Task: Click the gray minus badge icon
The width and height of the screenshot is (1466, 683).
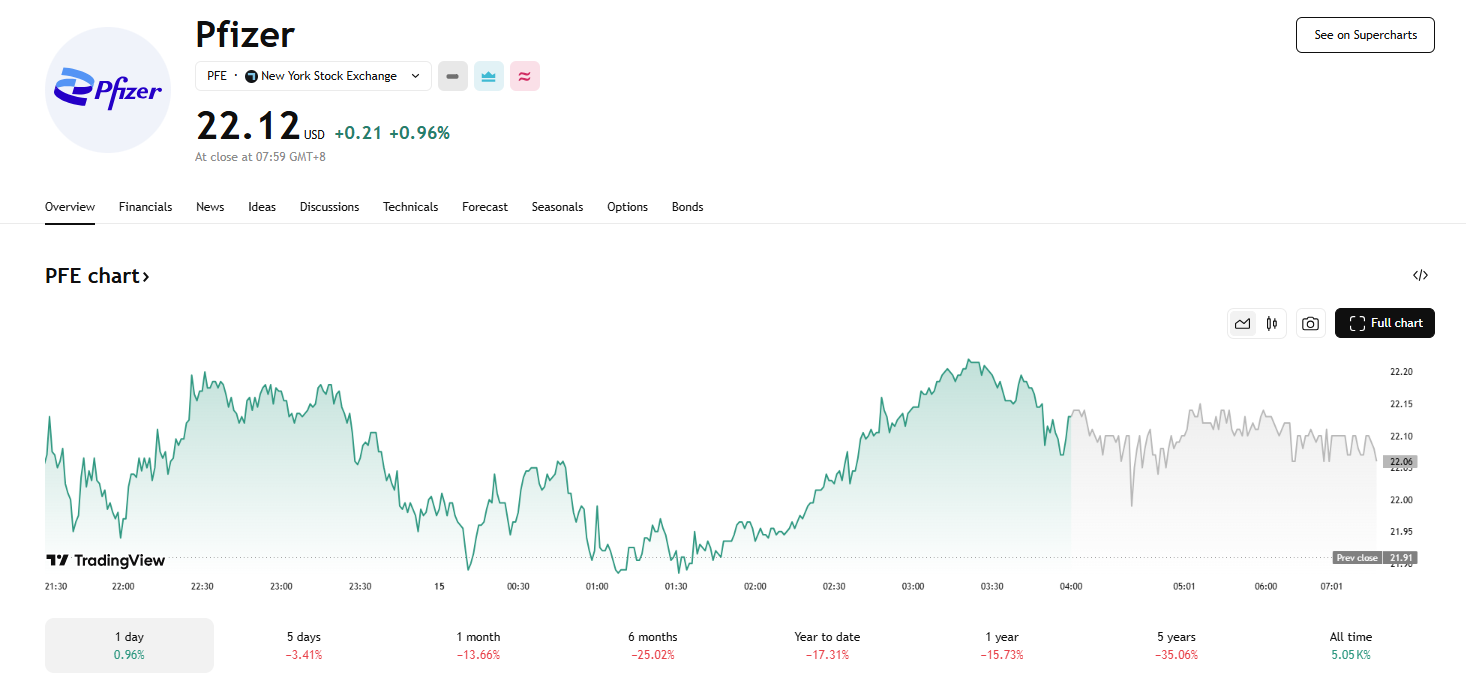Action: tap(453, 76)
